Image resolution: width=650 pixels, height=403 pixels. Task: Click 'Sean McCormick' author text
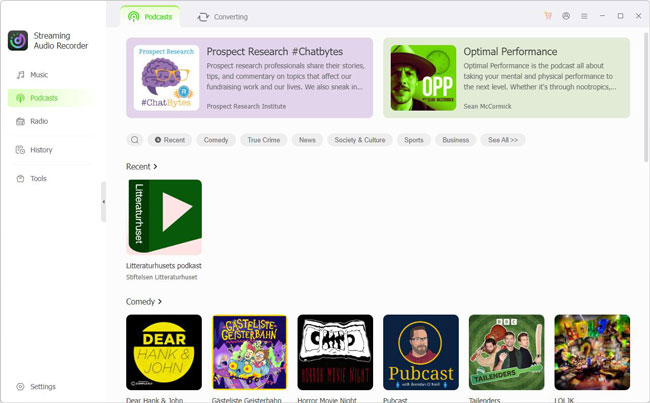pos(488,106)
